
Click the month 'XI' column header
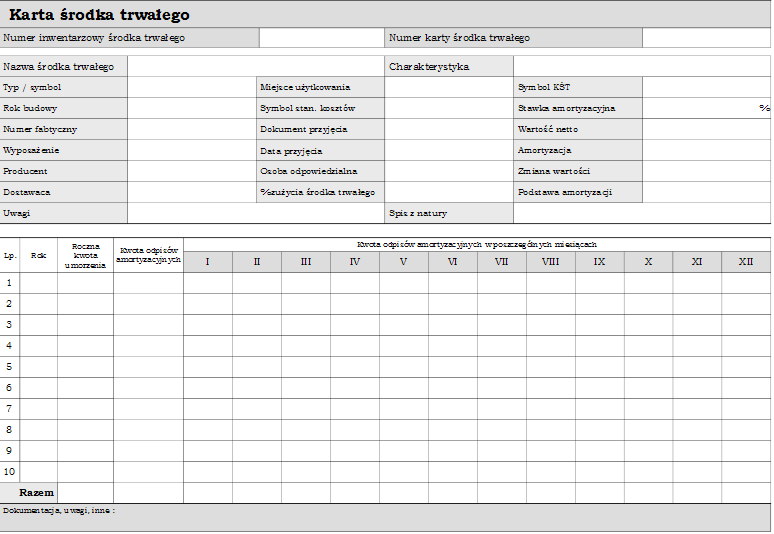[x=697, y=262]
